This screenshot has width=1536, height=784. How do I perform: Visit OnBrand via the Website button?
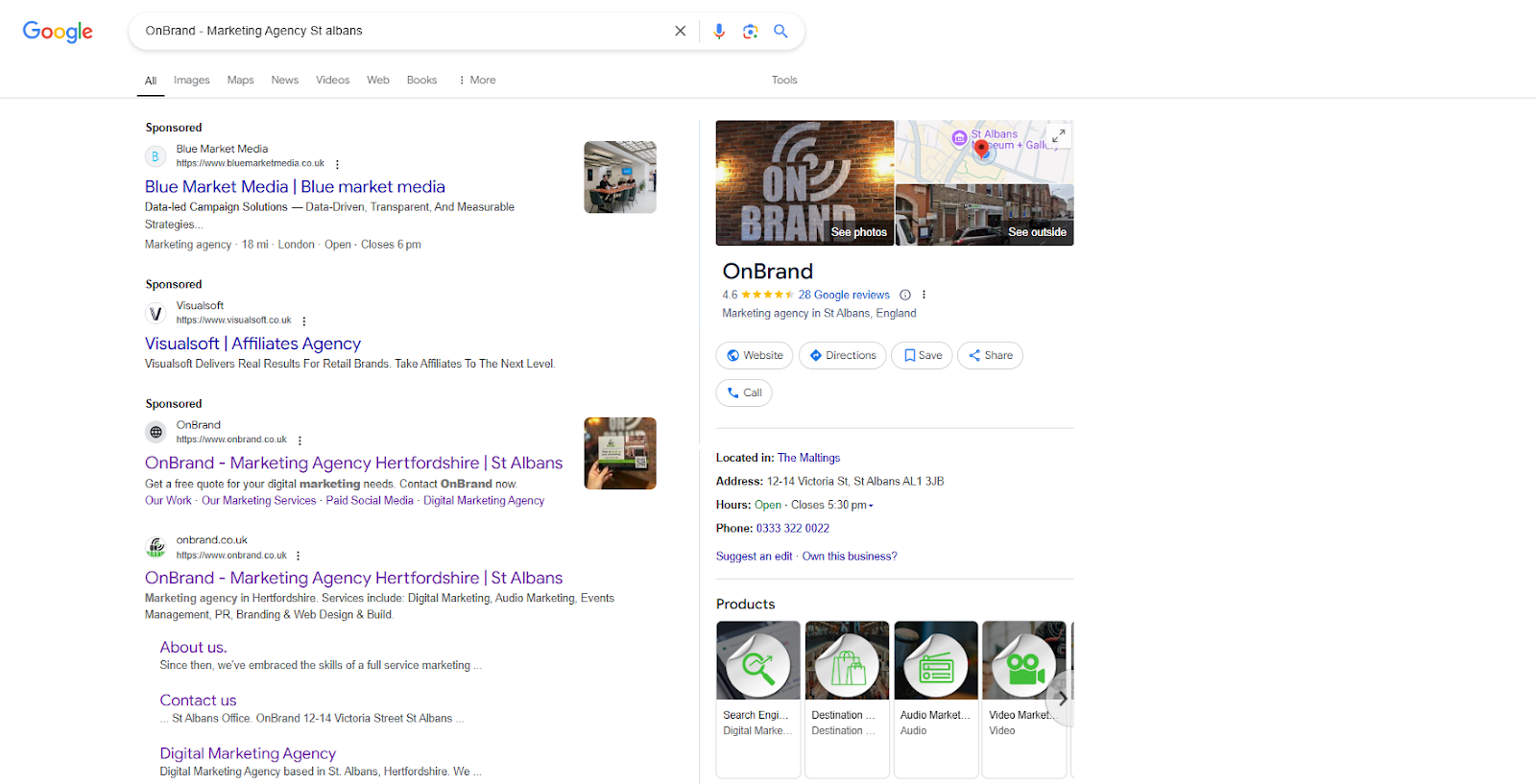[755, 355]
